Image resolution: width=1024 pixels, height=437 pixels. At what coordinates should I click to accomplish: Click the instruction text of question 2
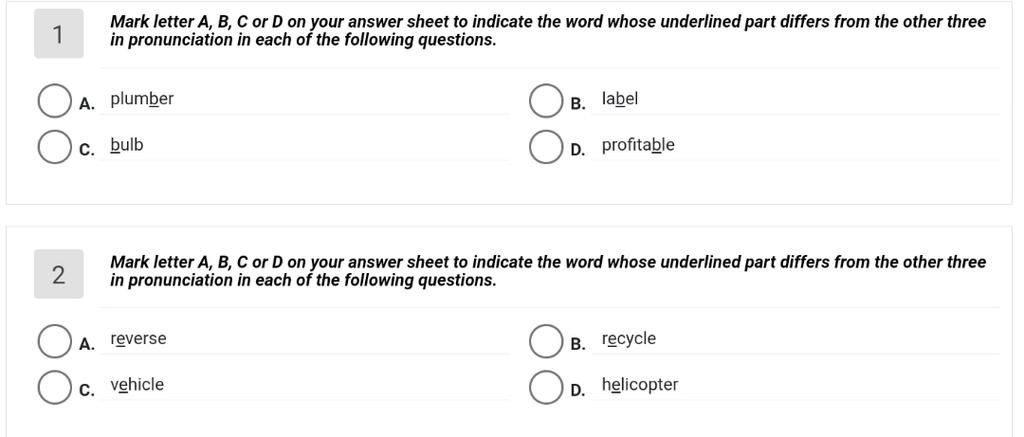[547, 271]
